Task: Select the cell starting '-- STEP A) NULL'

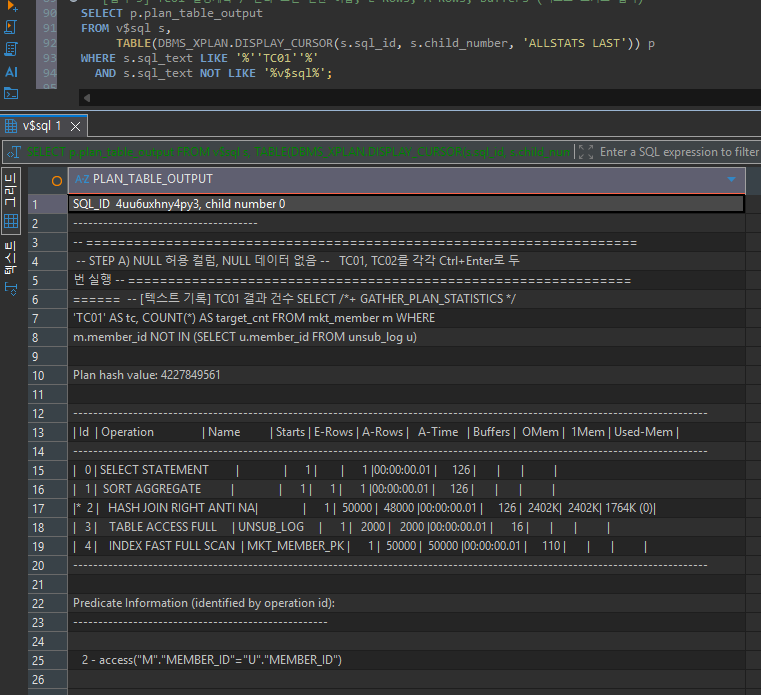Action: point(407,261)
